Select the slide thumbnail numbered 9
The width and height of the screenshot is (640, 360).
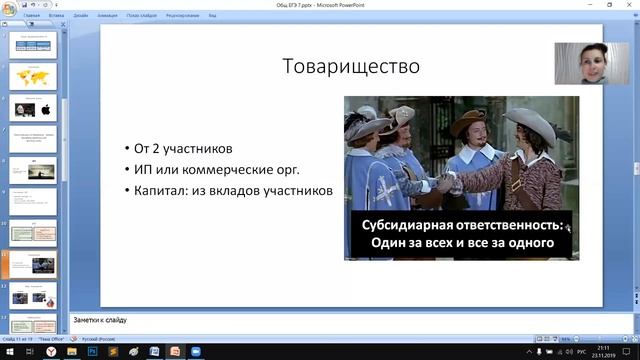[x=33, y=202]
